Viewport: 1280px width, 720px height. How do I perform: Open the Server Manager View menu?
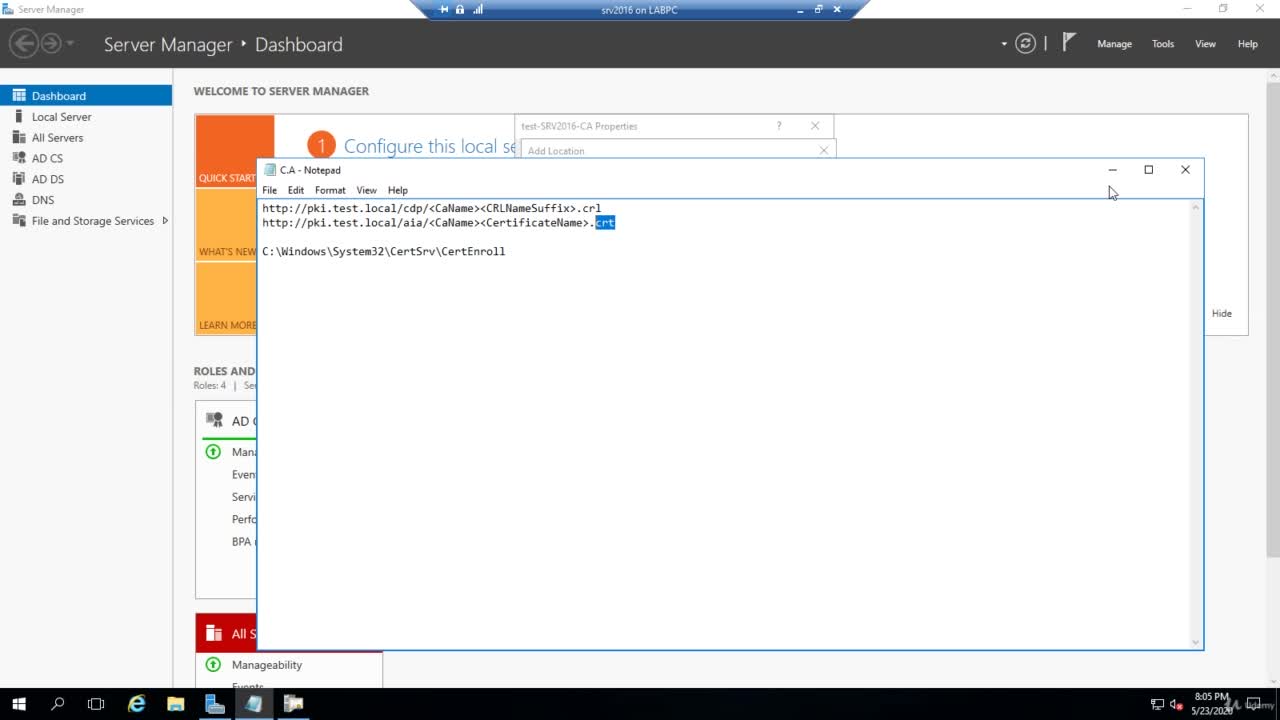pyautogui.click(x=1206, y=44)
